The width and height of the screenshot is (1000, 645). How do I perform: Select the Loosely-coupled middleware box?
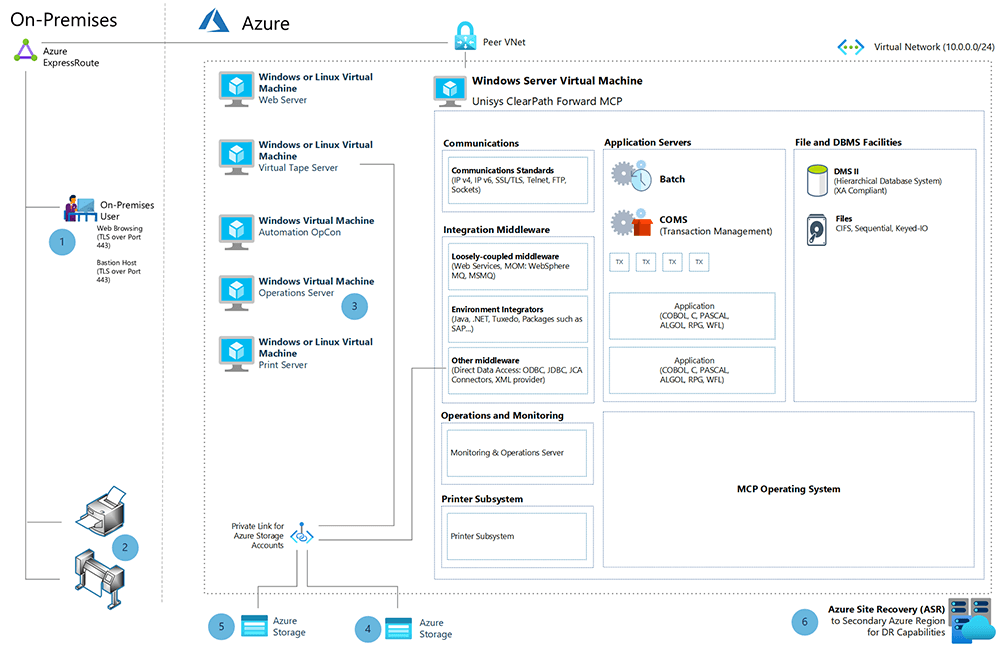518,266
